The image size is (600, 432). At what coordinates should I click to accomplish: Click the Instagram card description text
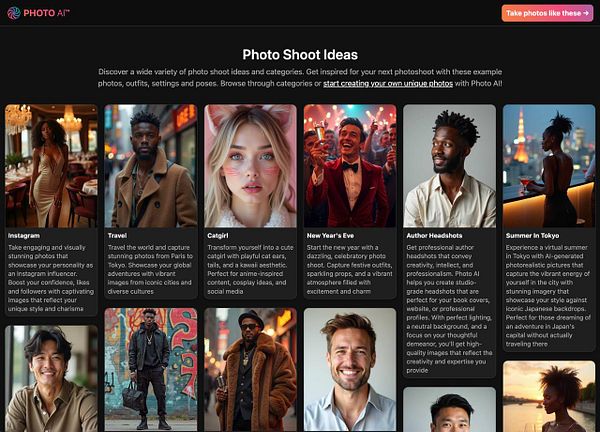[51, 278]
